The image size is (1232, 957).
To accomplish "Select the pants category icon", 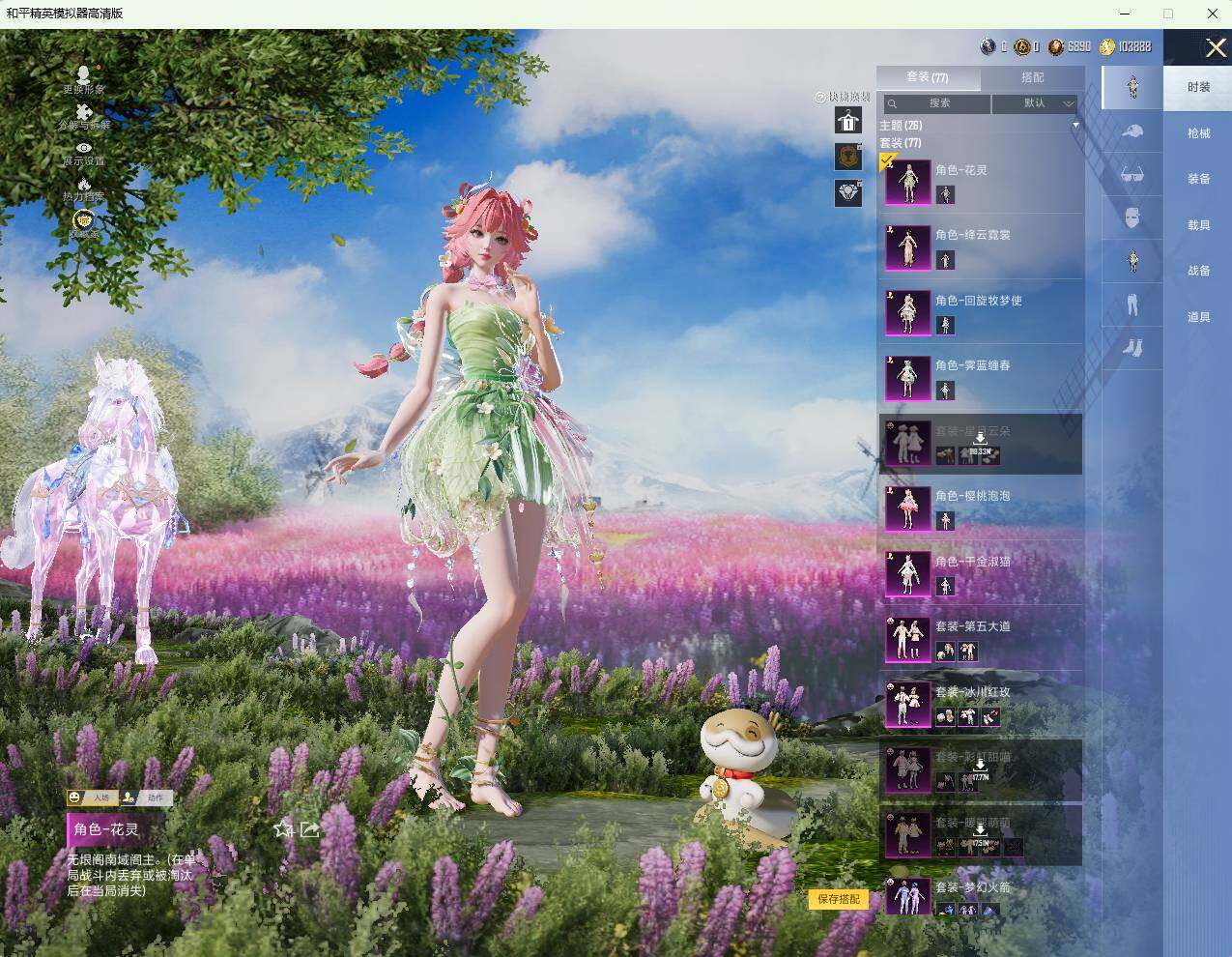I will click(x=1132, y=304).
